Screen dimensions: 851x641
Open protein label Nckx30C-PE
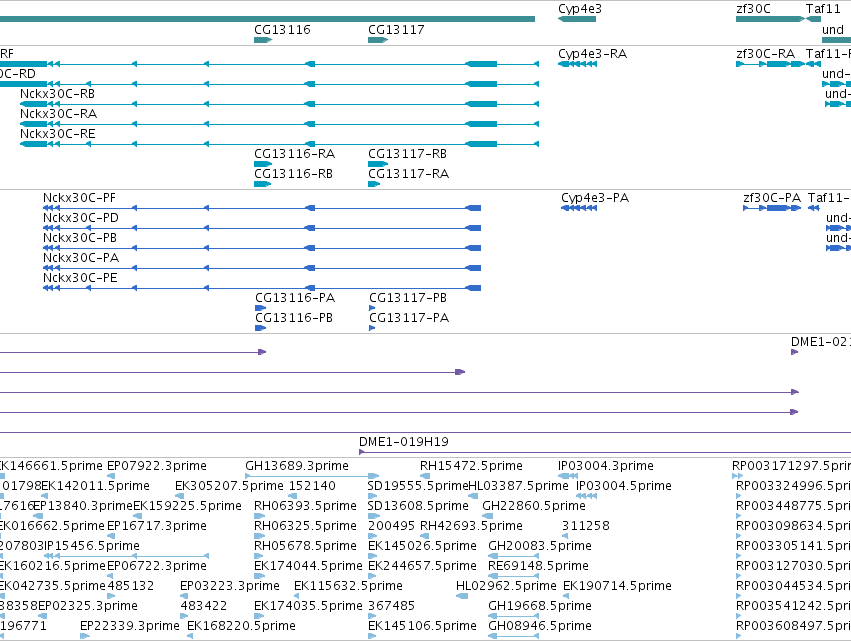point(80,278)
